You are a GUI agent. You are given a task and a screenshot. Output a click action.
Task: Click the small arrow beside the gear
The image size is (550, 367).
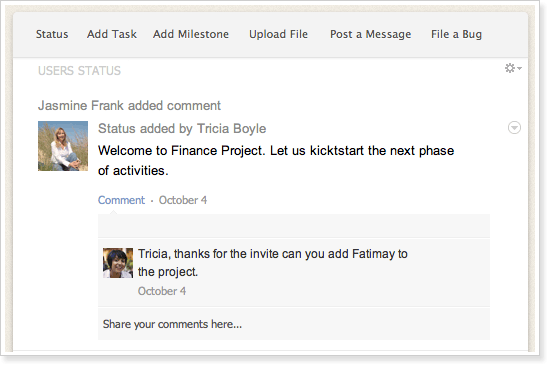pos(519,68)
